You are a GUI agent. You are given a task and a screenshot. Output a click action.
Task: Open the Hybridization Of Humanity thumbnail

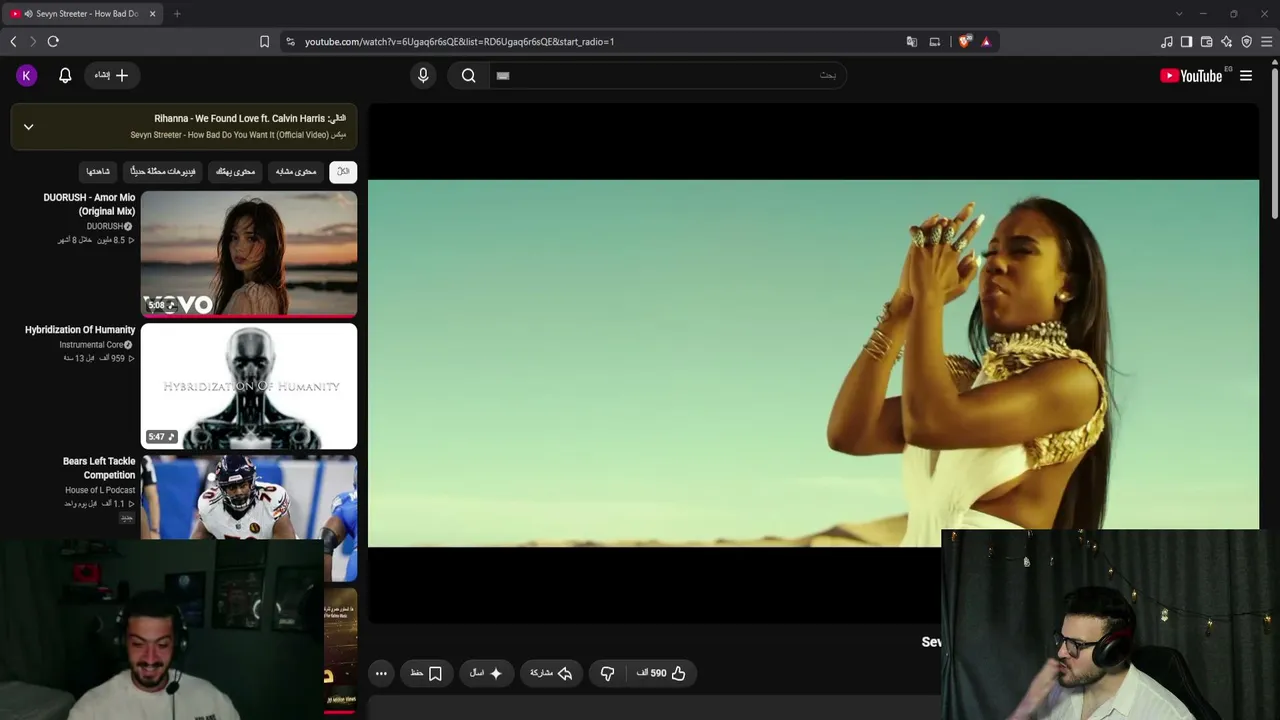(249, 386)
